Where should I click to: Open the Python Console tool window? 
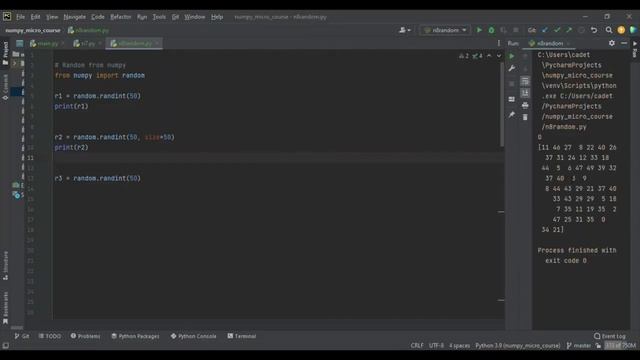193,336
